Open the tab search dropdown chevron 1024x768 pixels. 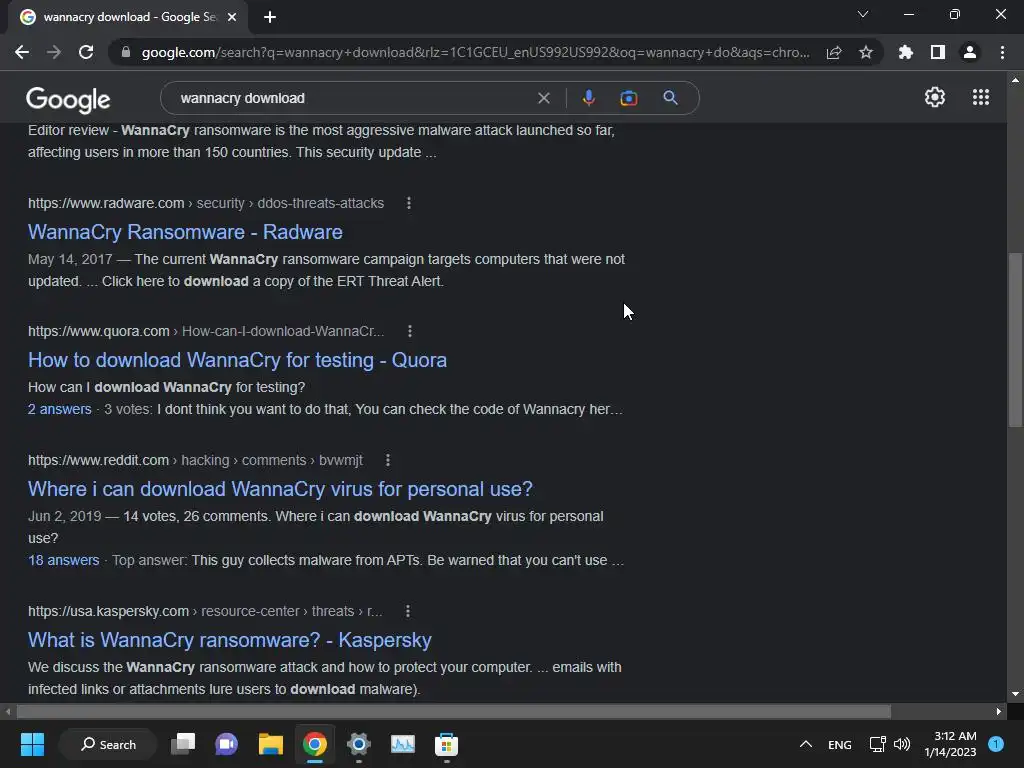click(x=863, y=14)
